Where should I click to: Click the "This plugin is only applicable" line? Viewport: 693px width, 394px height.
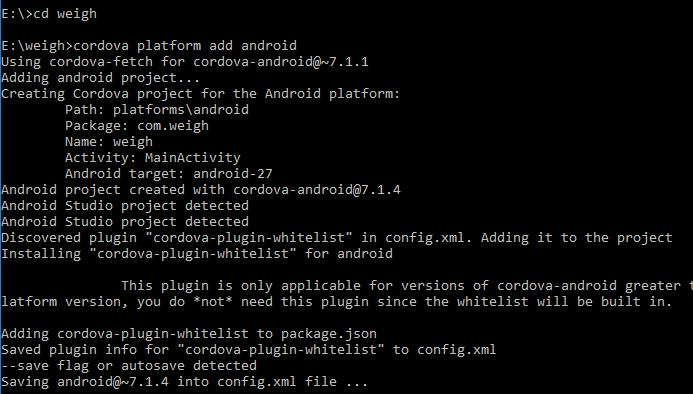point(407,286)
